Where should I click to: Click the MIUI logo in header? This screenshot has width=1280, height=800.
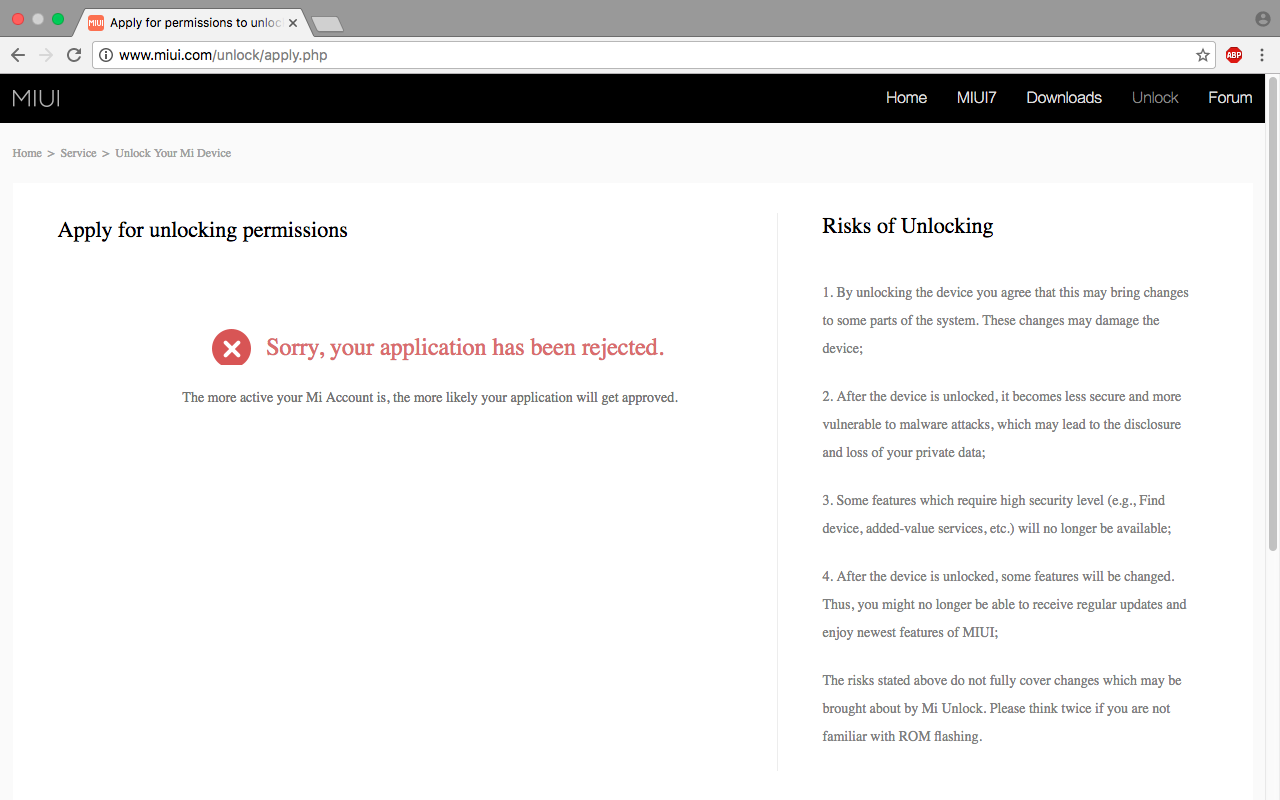[36, 98]
